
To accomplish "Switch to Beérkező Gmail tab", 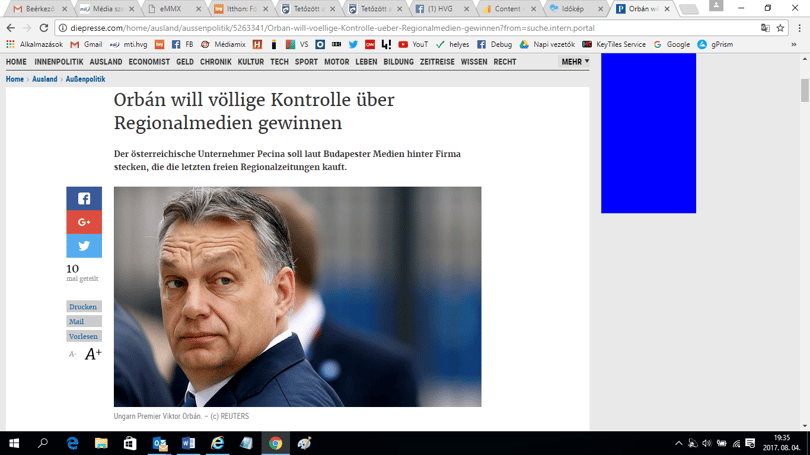I will 40,9.
